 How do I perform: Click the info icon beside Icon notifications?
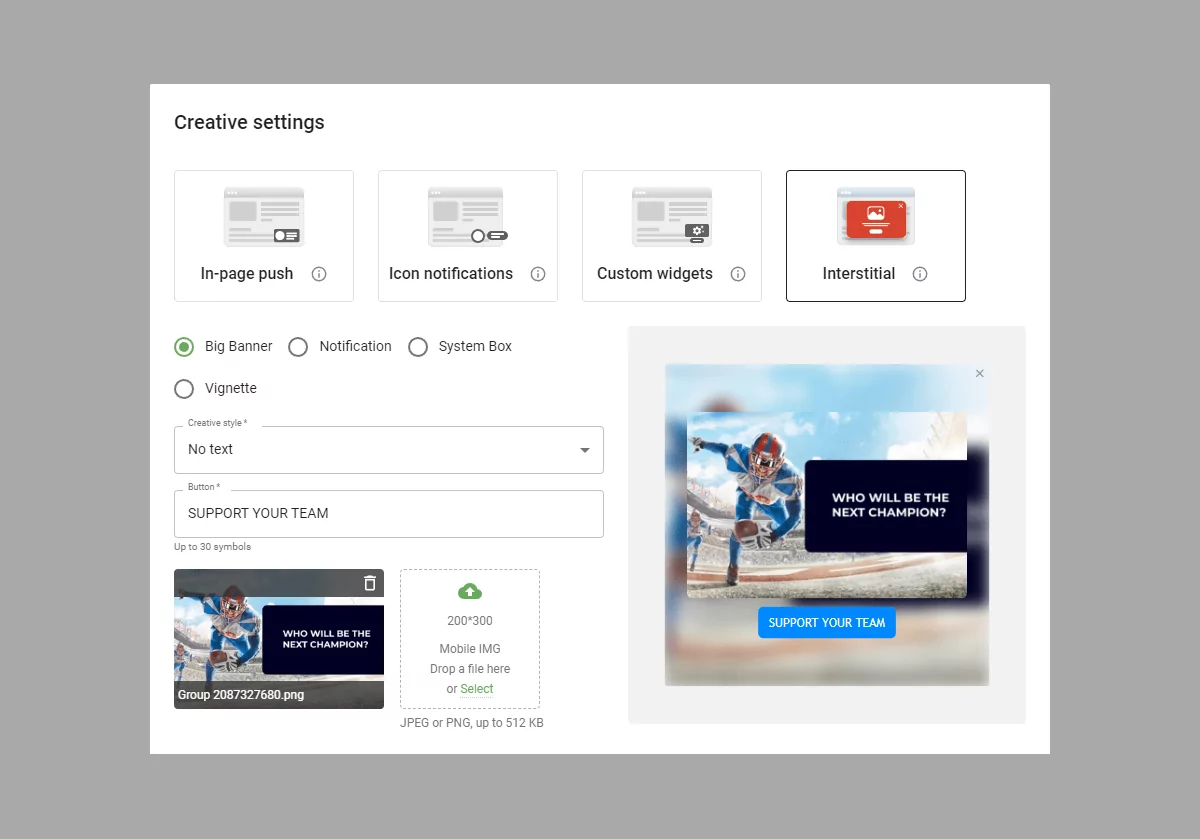538,274
